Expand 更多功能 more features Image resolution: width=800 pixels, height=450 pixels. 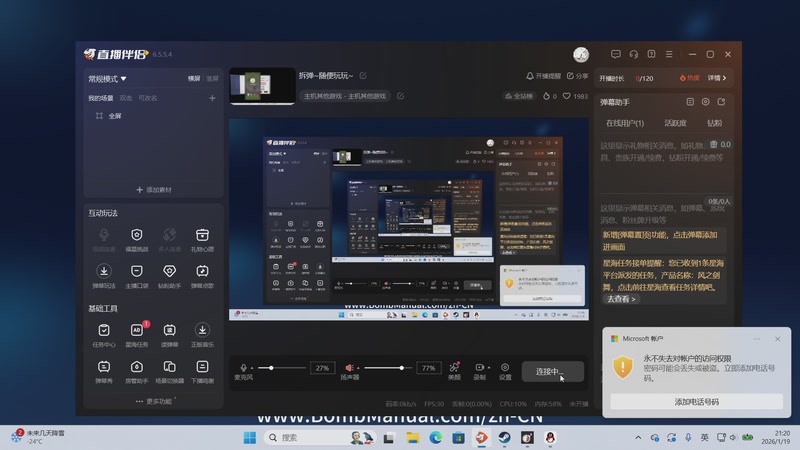coord(154,402)
